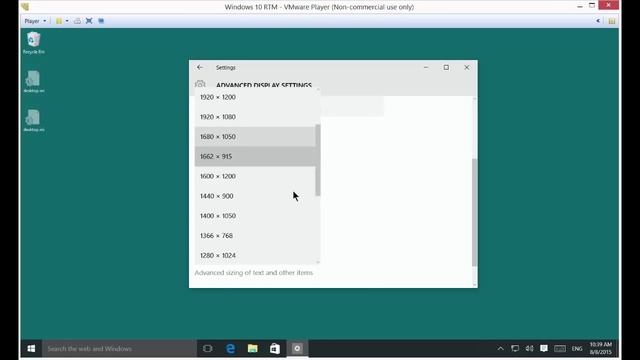Click the resolution list scrollbar thumb
Image resolution: width=640 pixels, height=360 pixels.
tap(318, 160)
